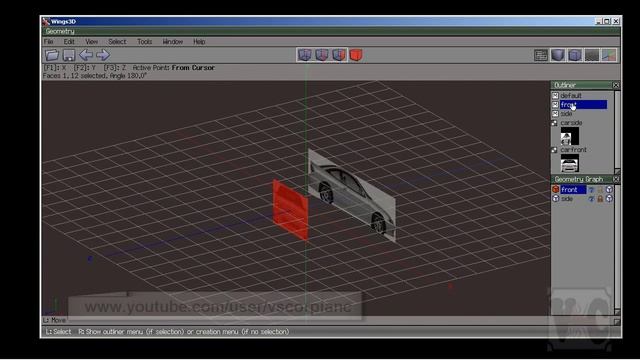Click the 'side' material icon in Outliner
The width and height of the screenshot is (640, 360).
point(555,113)
